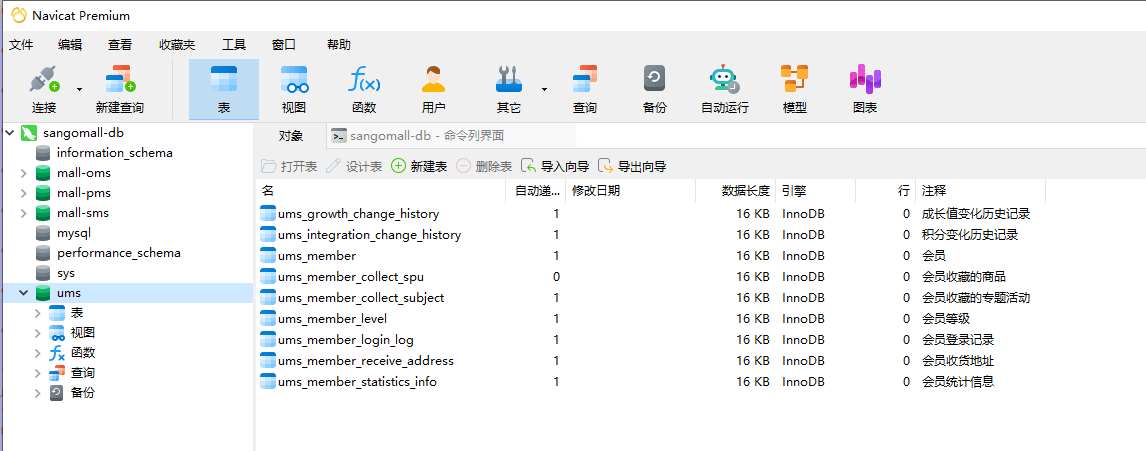Screen dimensions: 1146x451
Task: Sort by the 名 (Name) column header
Action: 380,191
